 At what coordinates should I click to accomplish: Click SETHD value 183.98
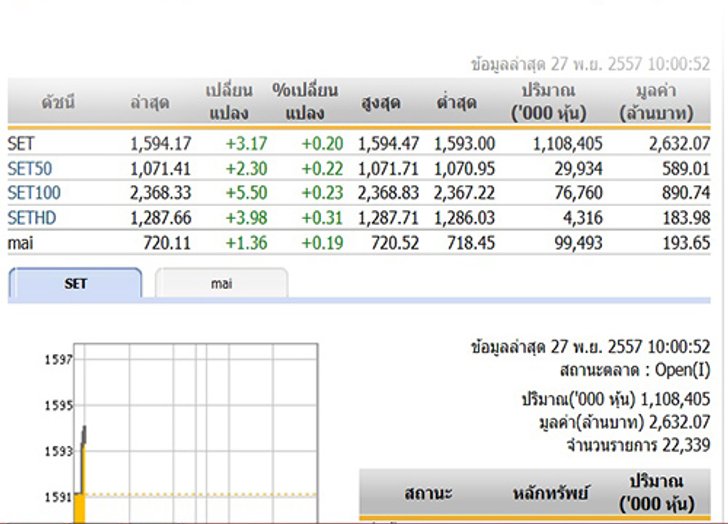pyautogui.click(x=686, y=218)
